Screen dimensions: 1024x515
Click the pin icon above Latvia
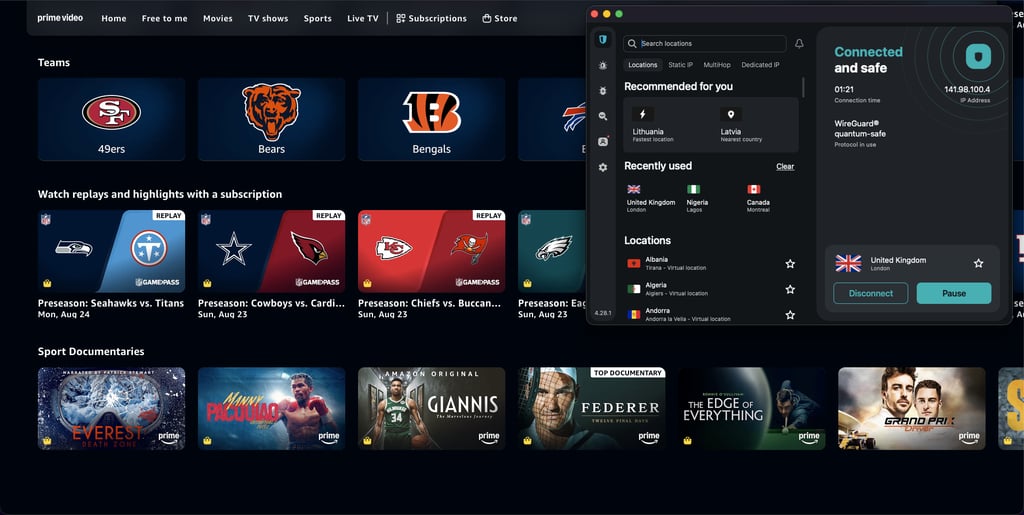[x=731, y=114]
